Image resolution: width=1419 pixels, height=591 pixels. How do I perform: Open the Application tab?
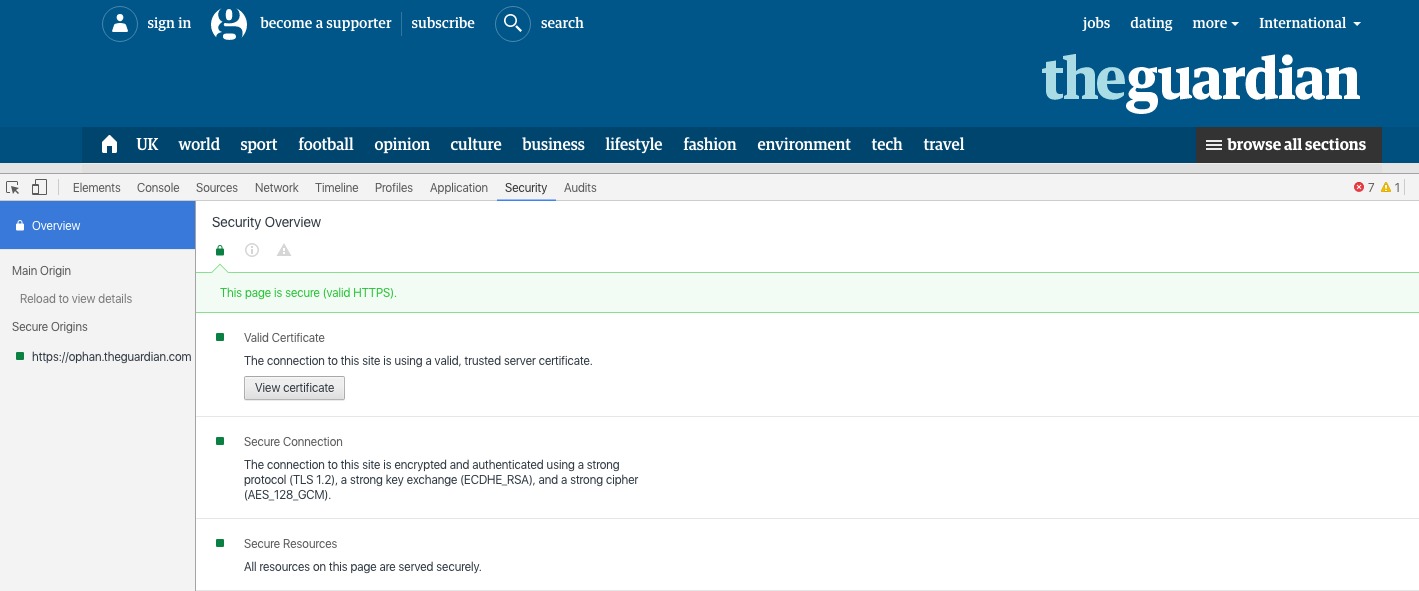coord(459,188)
